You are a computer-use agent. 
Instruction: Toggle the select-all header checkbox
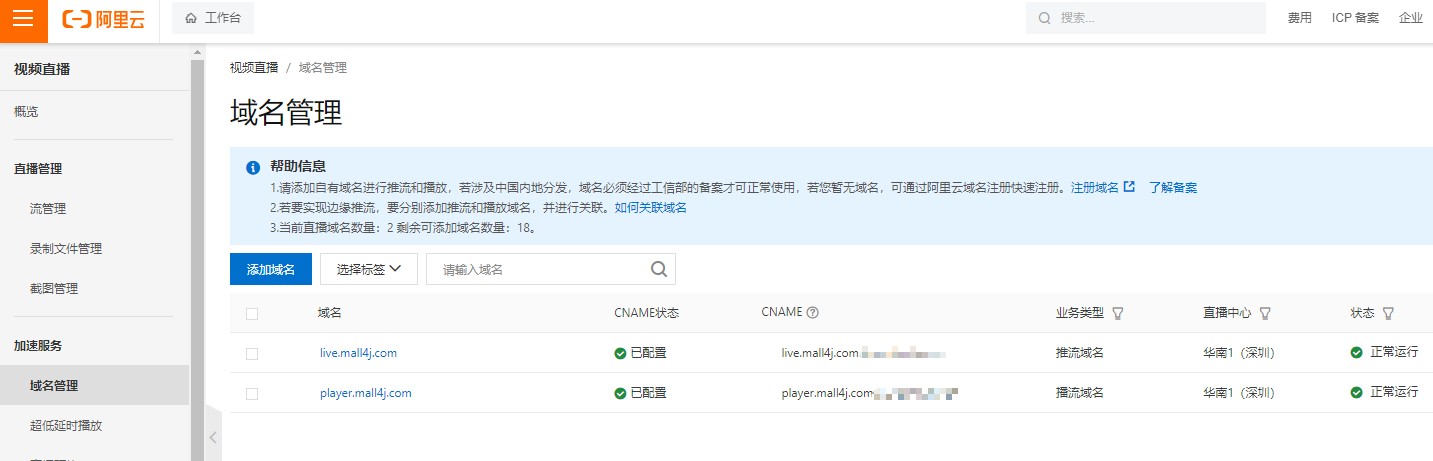click(x=252, y=314)
